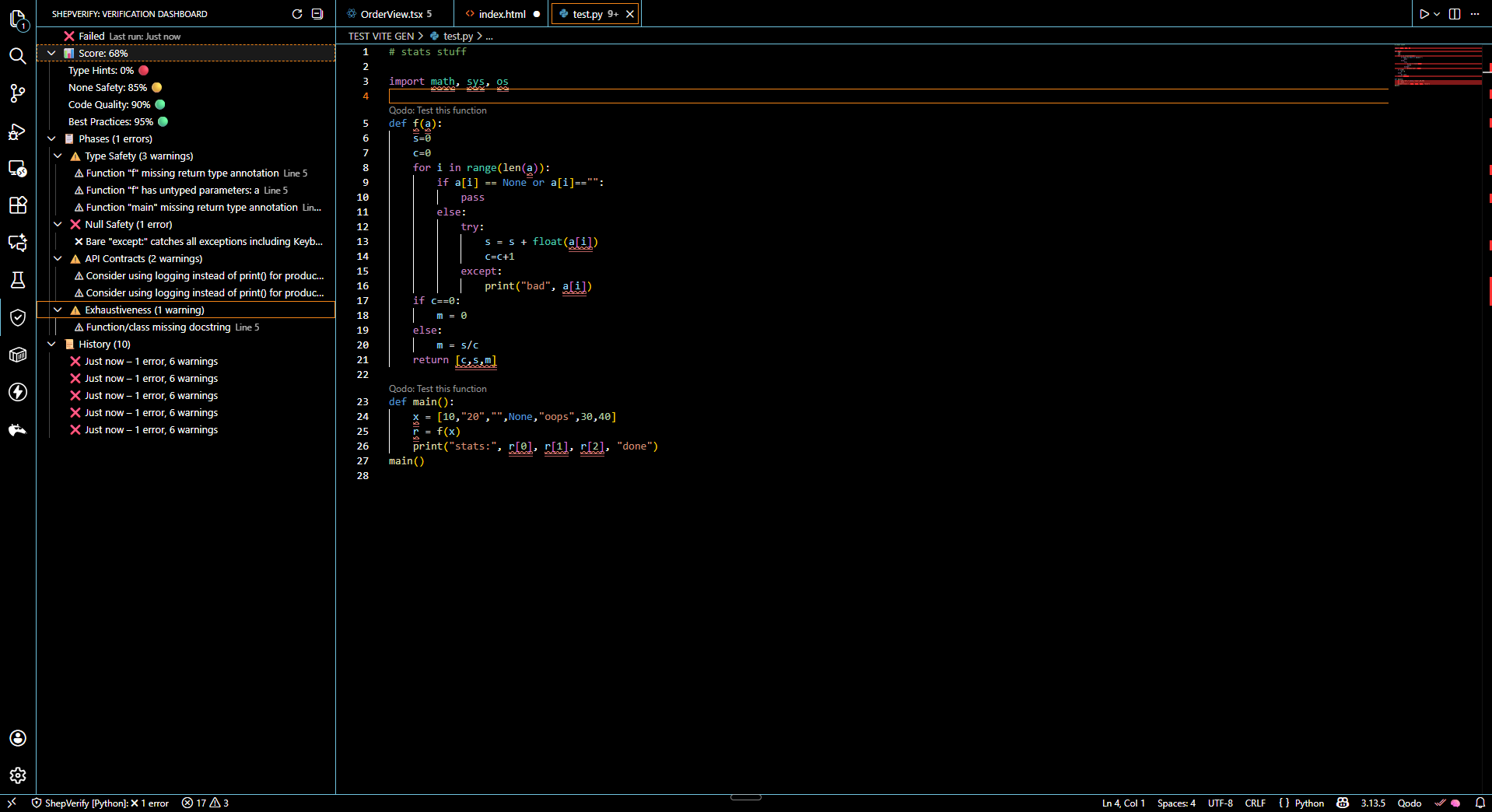Refresh the verification dashboard
Screen dimensions: 1492x812
pyautogui.click(x=297, y=14)
